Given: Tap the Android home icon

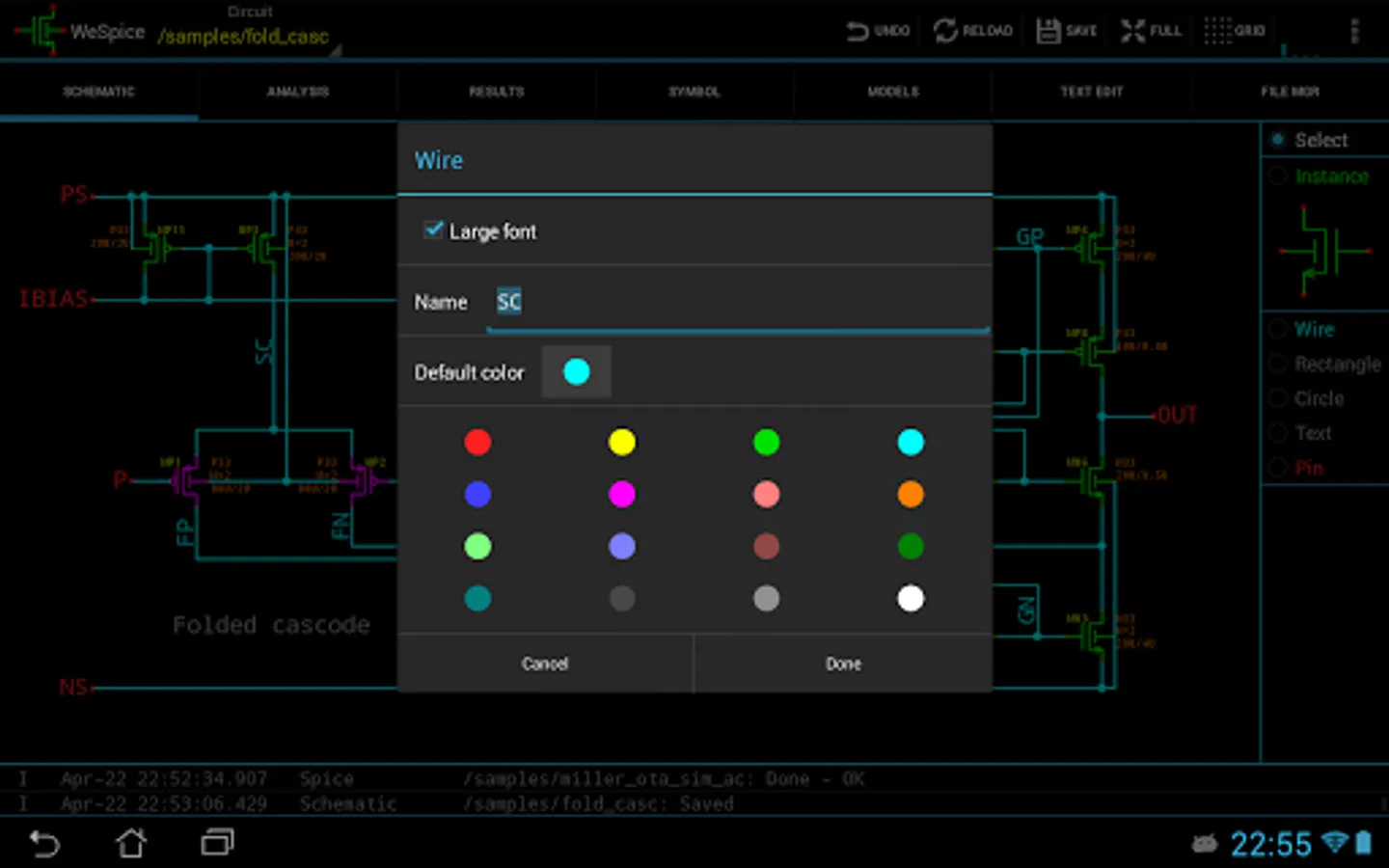Looking at the screenshot, I should 131,844.
